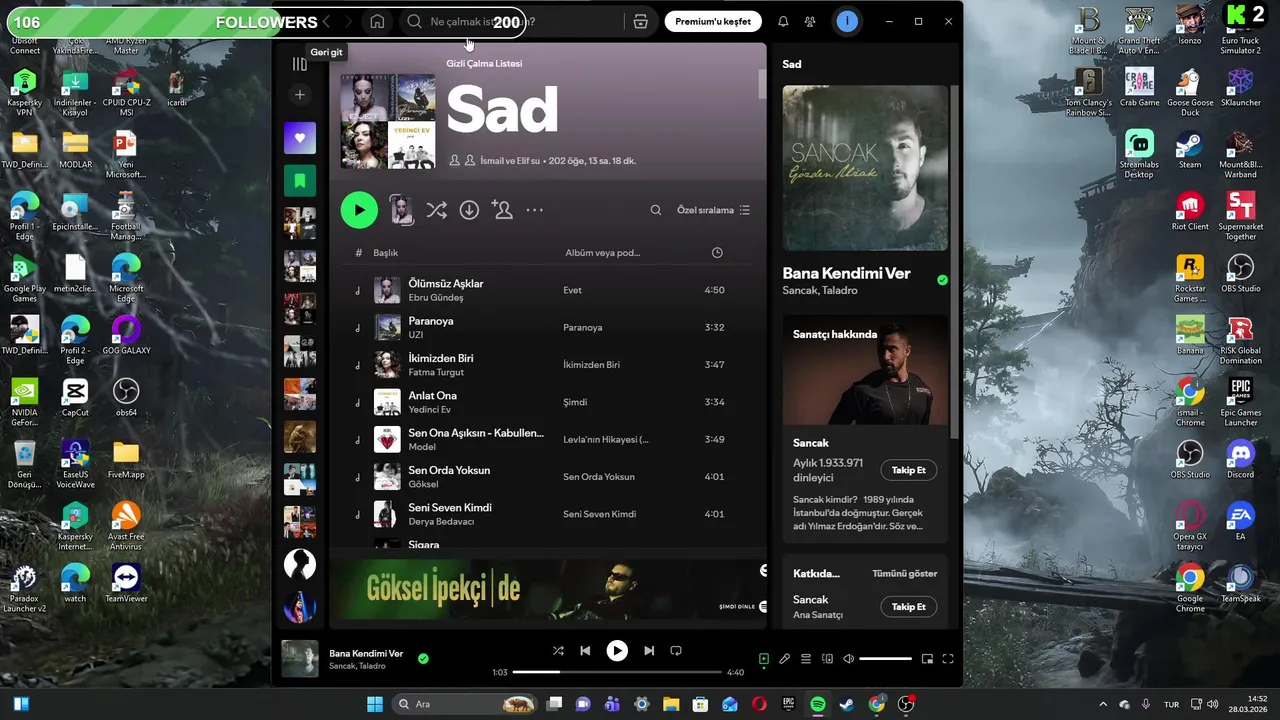The height and width of the screenshot is (720, 1280).
Task: Open Streamlabs Desktop shortcut
Action: click(1138, 152)
